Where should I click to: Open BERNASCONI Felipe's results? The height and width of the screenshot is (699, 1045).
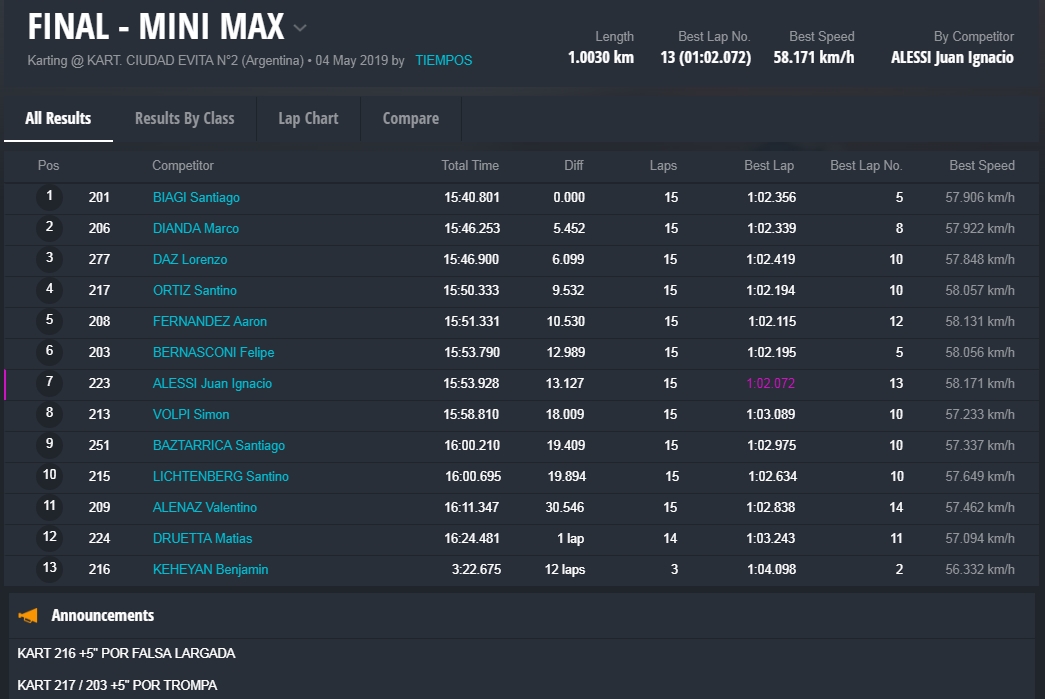click(x=213, y=353)
